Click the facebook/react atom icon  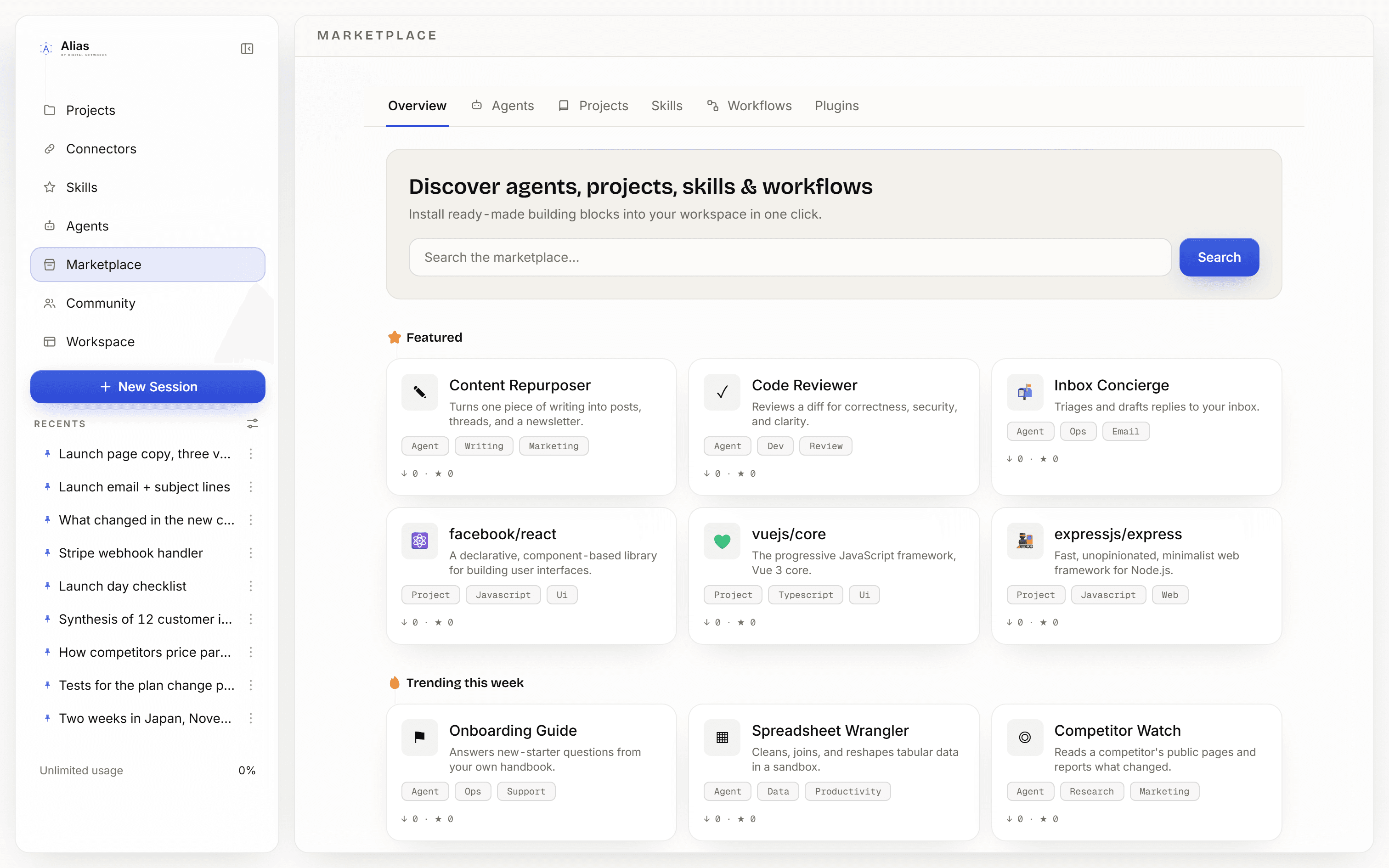click(419, 541)
